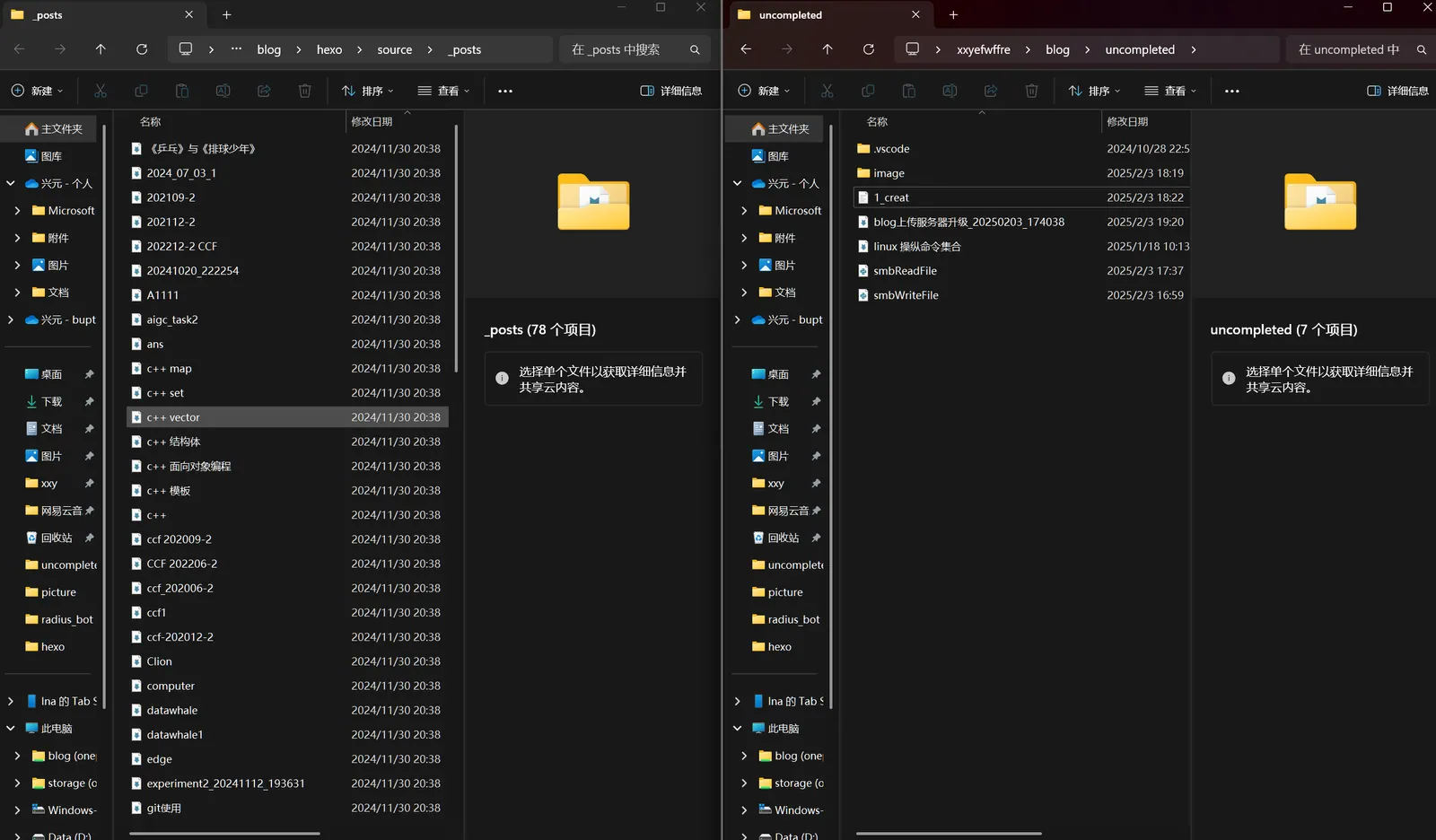
Task: Click the 新建 new button in the right window
Action: [x=763, y=91]
